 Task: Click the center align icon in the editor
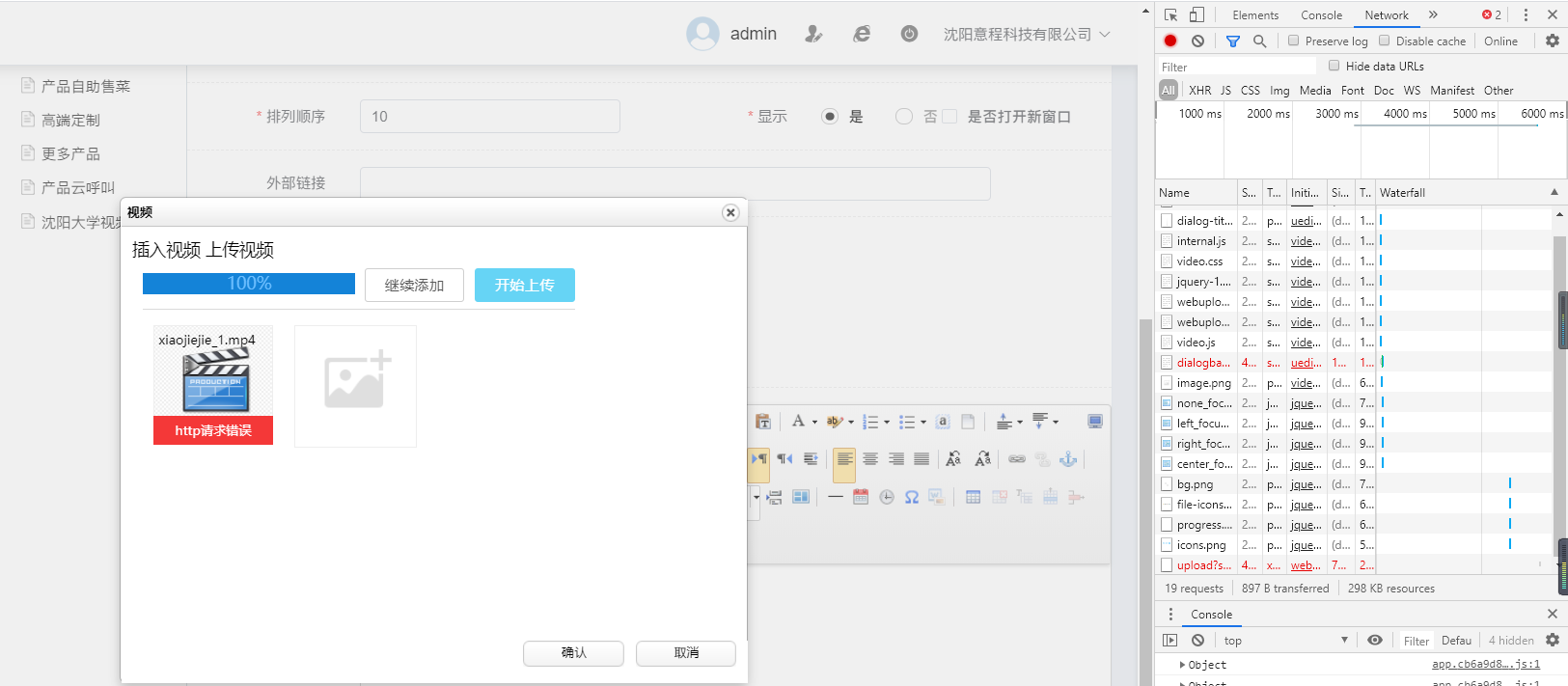[x=870, y=459]
